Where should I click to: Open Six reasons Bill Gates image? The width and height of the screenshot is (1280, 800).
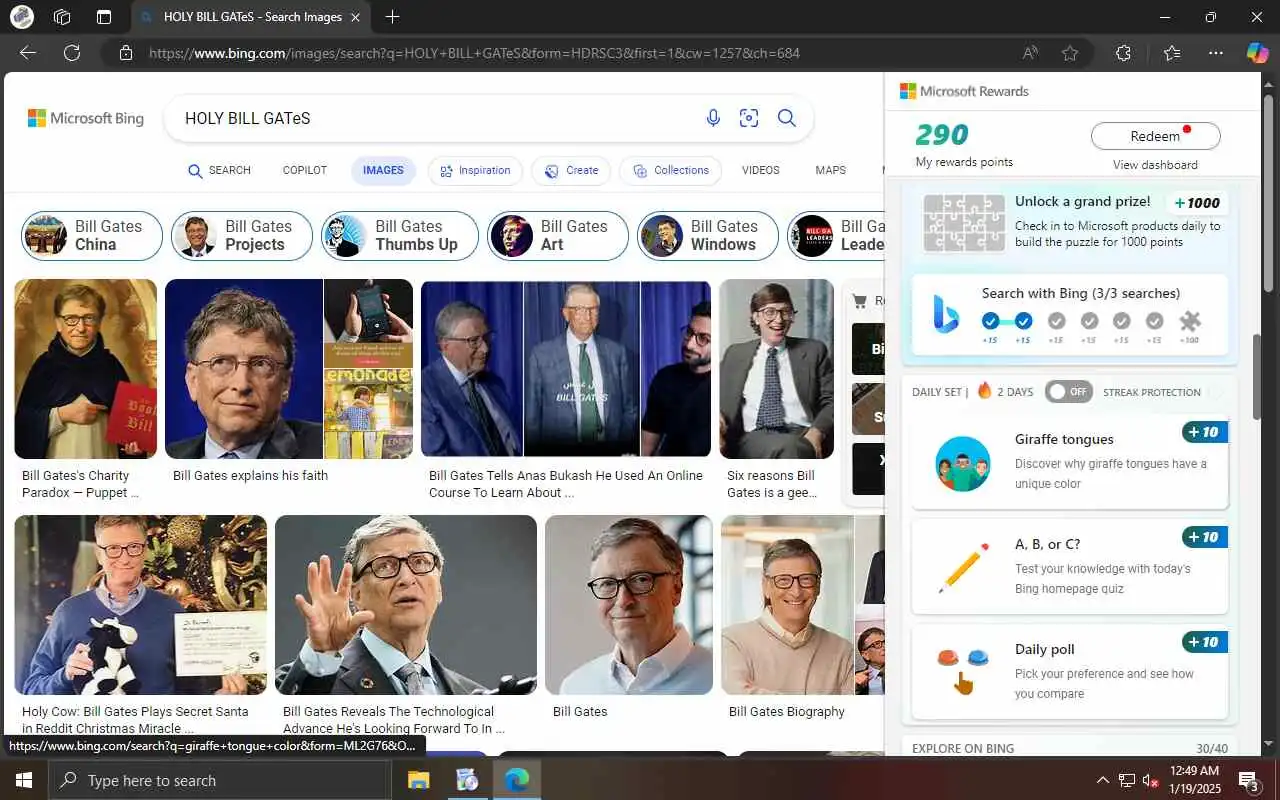[776, 369]
